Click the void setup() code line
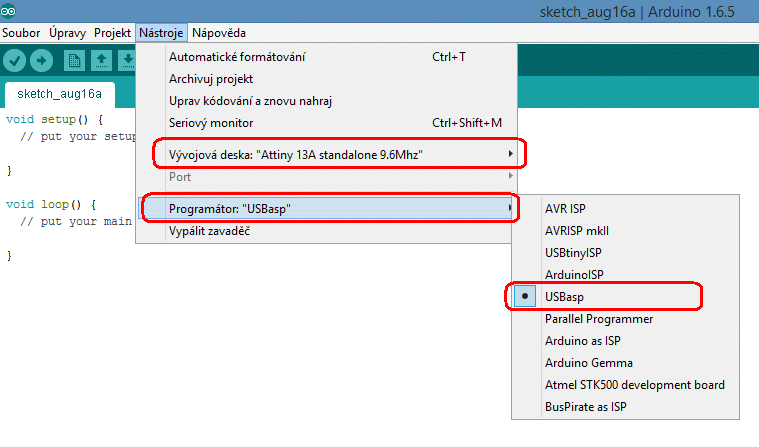Viewport: 759px width, 447px height. (55, 120)
